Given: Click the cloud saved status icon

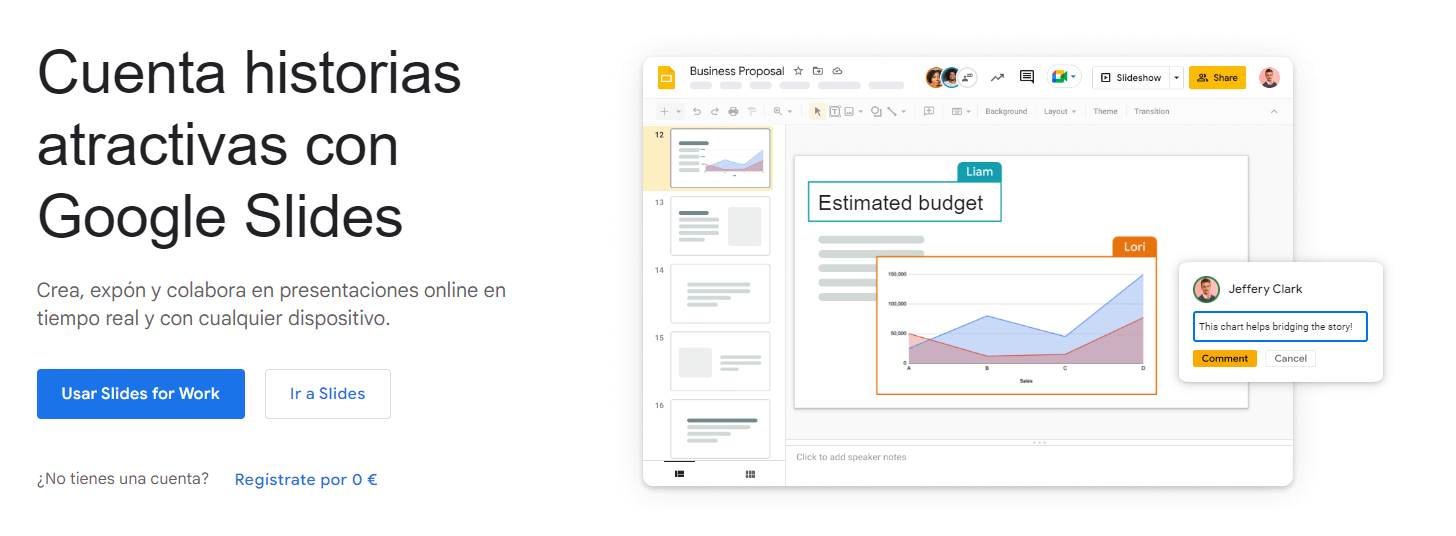Looking at the screenshot, I should [838, 71].
